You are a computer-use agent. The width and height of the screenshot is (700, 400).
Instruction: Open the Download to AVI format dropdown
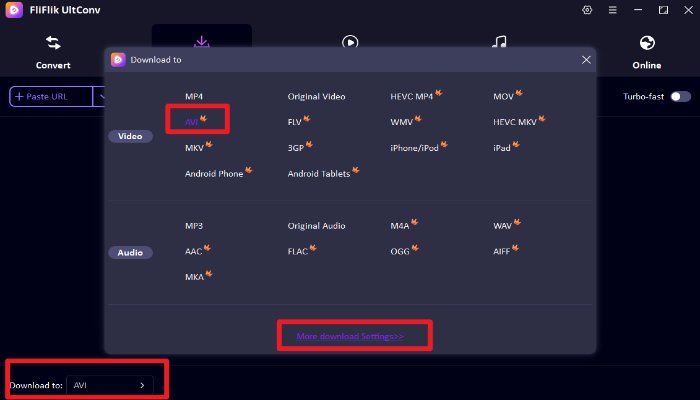click(110, 385)
